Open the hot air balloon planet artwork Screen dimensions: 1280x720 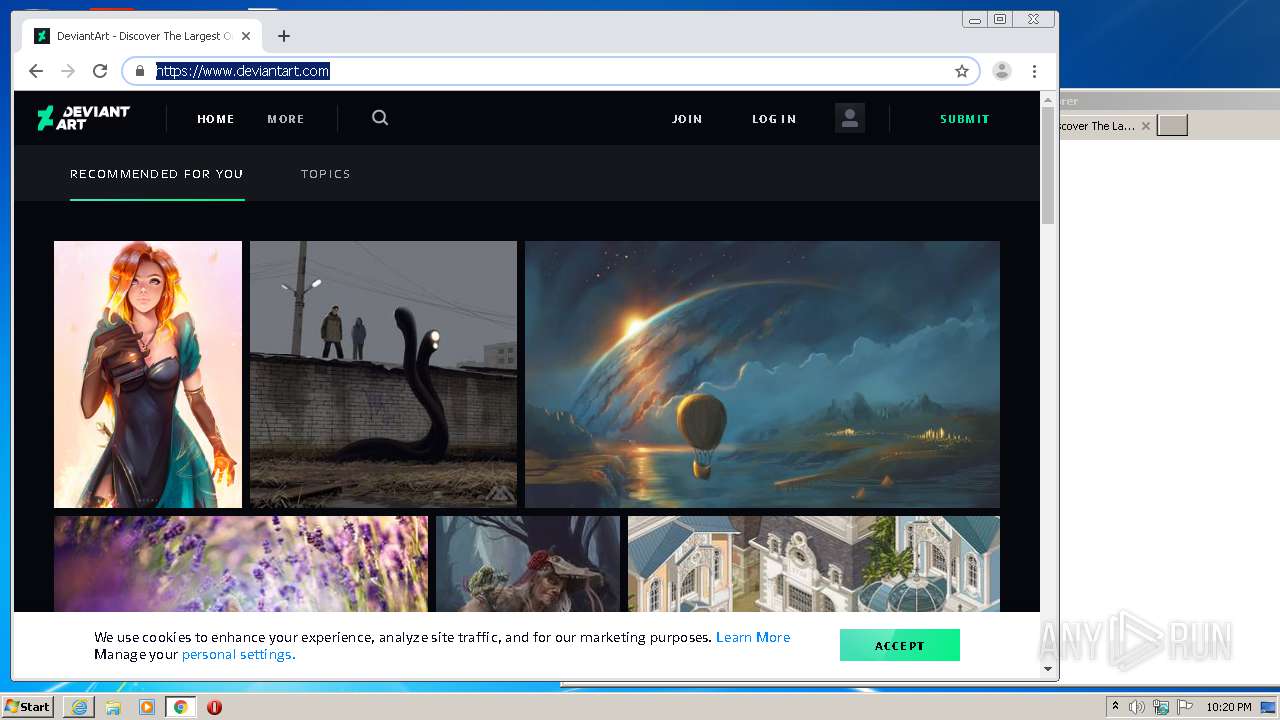coord(762,374)
